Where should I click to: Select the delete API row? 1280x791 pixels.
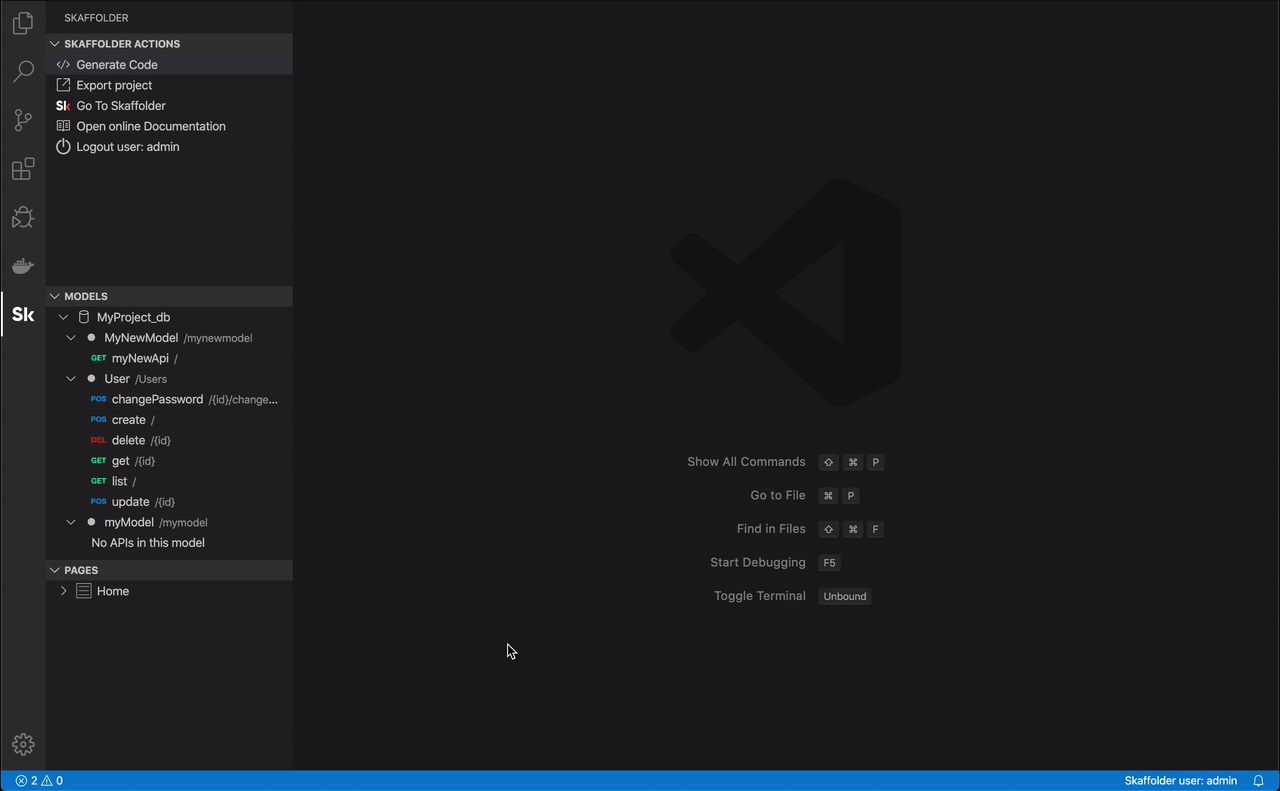point(169,440)
